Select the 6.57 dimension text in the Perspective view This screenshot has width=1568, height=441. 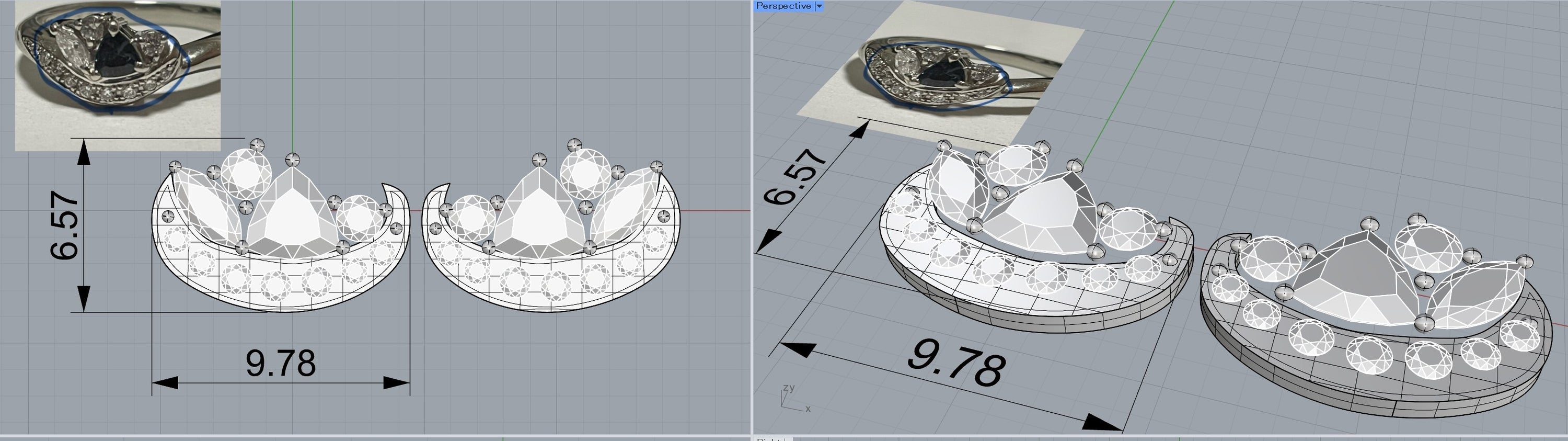[795, 178]
